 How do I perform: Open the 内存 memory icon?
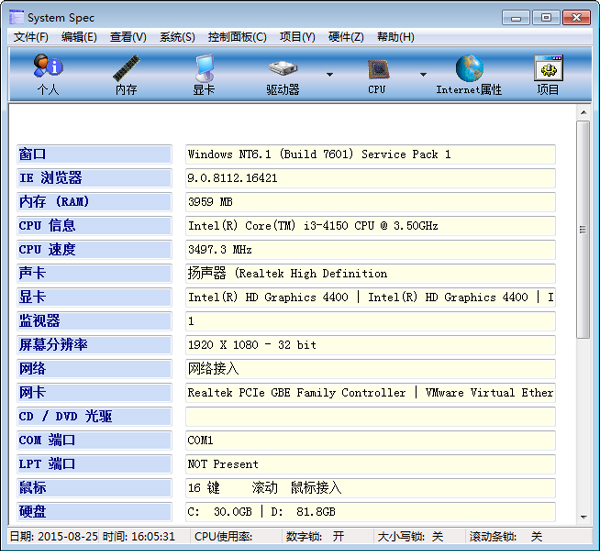(126, 74)
